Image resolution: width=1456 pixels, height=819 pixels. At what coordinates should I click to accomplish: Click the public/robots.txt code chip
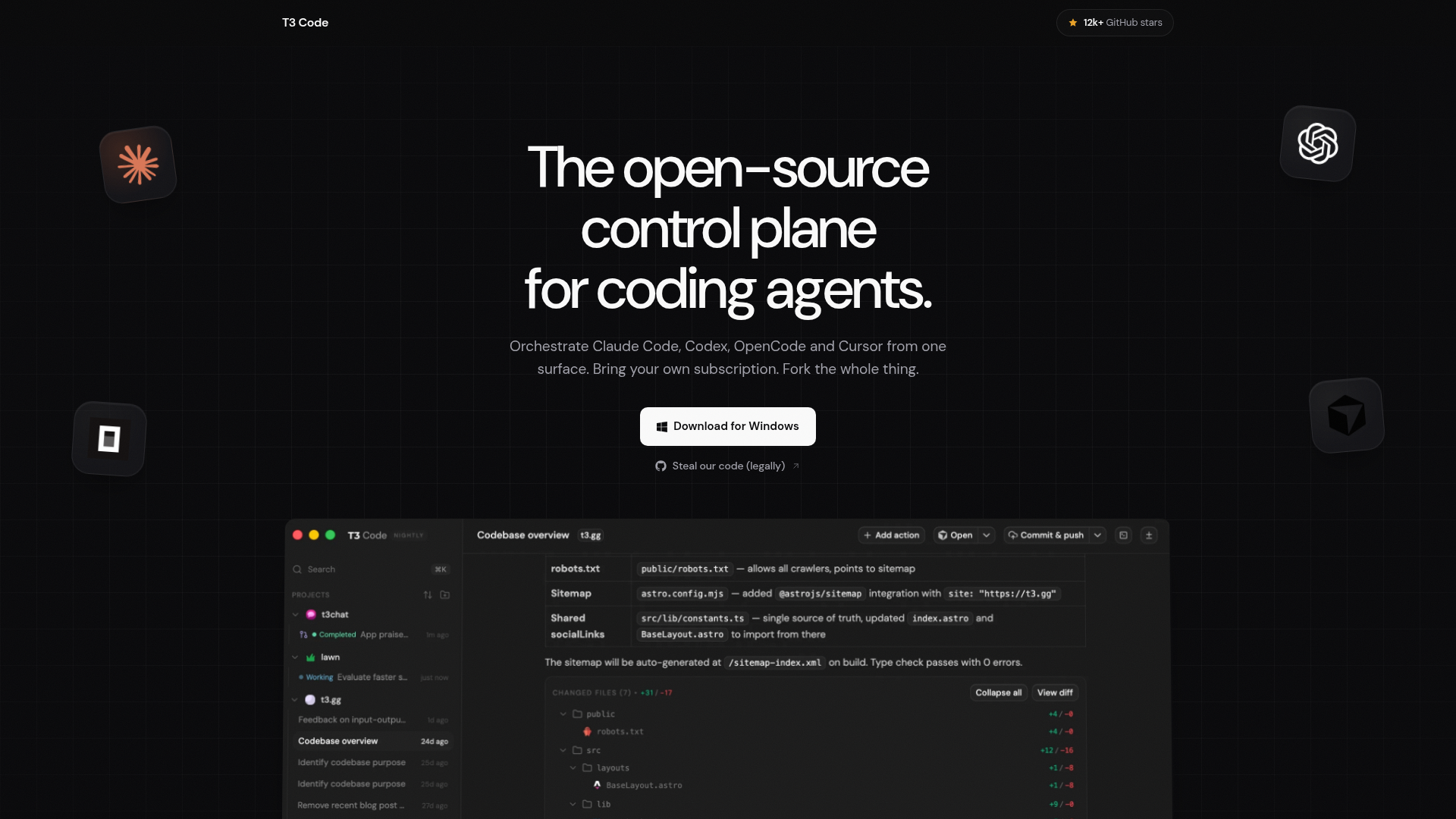685,569
